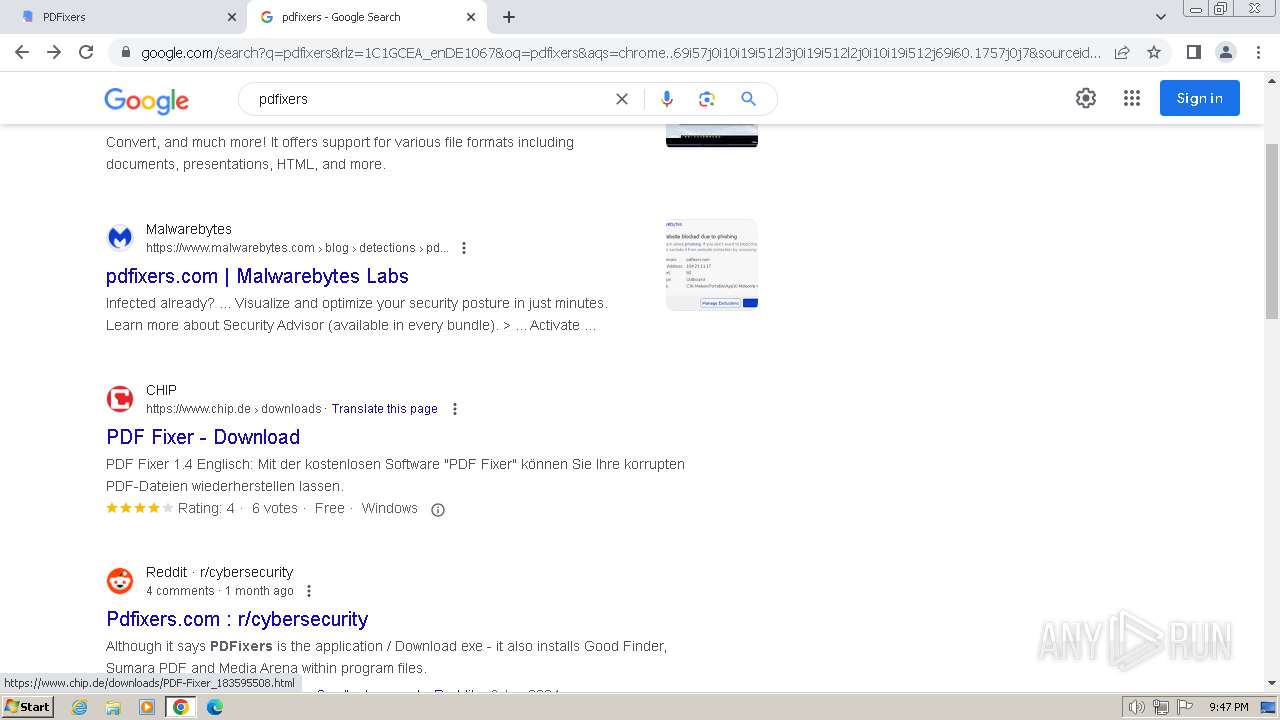Open Windows Start menu
1280x720 pixels.
(27, 707)
